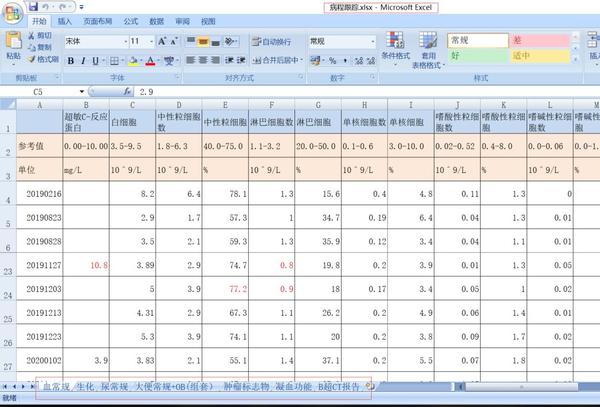Select cell containing date 20191127
The width and height of the screenshot is (600, 407).
tap(39, 265)
